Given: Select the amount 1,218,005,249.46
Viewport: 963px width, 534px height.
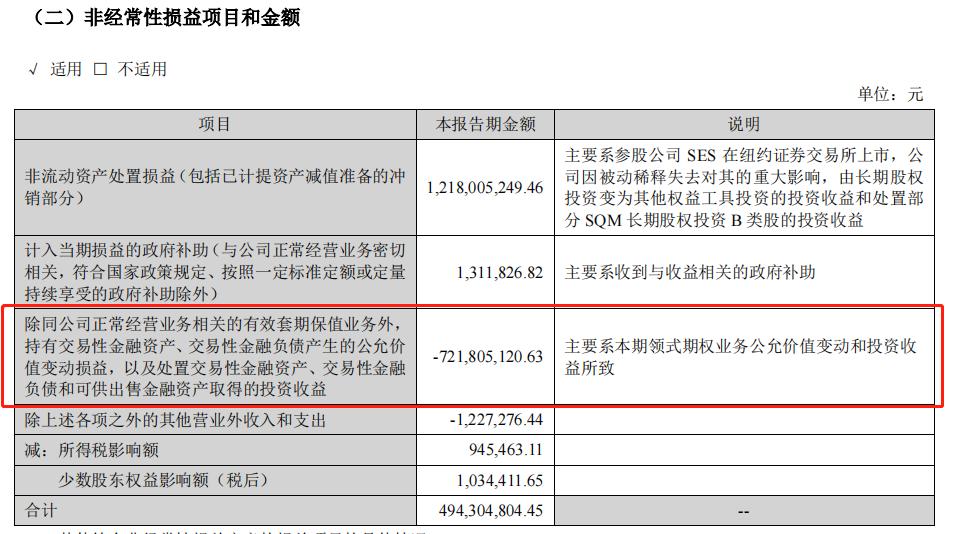Looking at the screenshot, I should click(485, 187).
